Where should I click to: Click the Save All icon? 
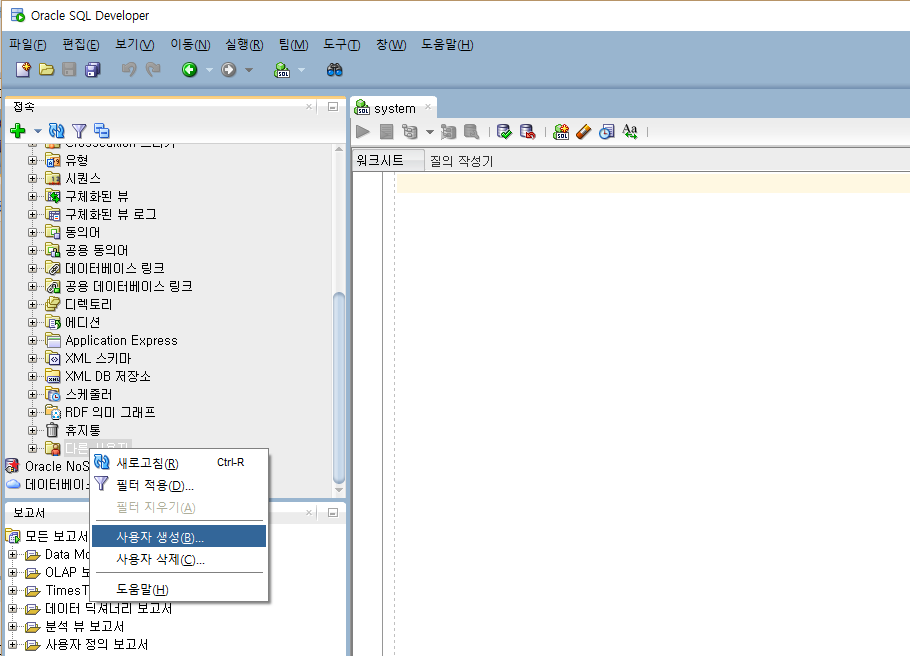point(93,70)
